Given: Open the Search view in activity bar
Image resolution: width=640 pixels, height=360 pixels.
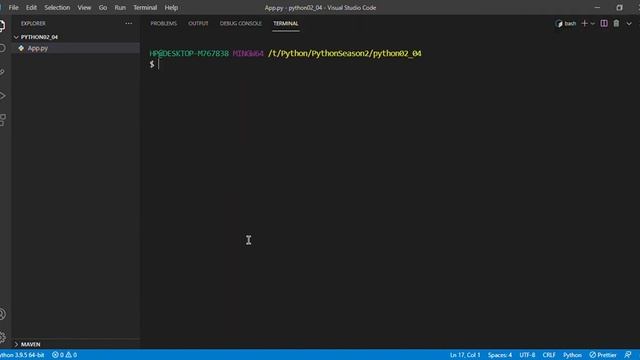Looking at the screenshot, I should pyautogui.click(x=2, y=49).
